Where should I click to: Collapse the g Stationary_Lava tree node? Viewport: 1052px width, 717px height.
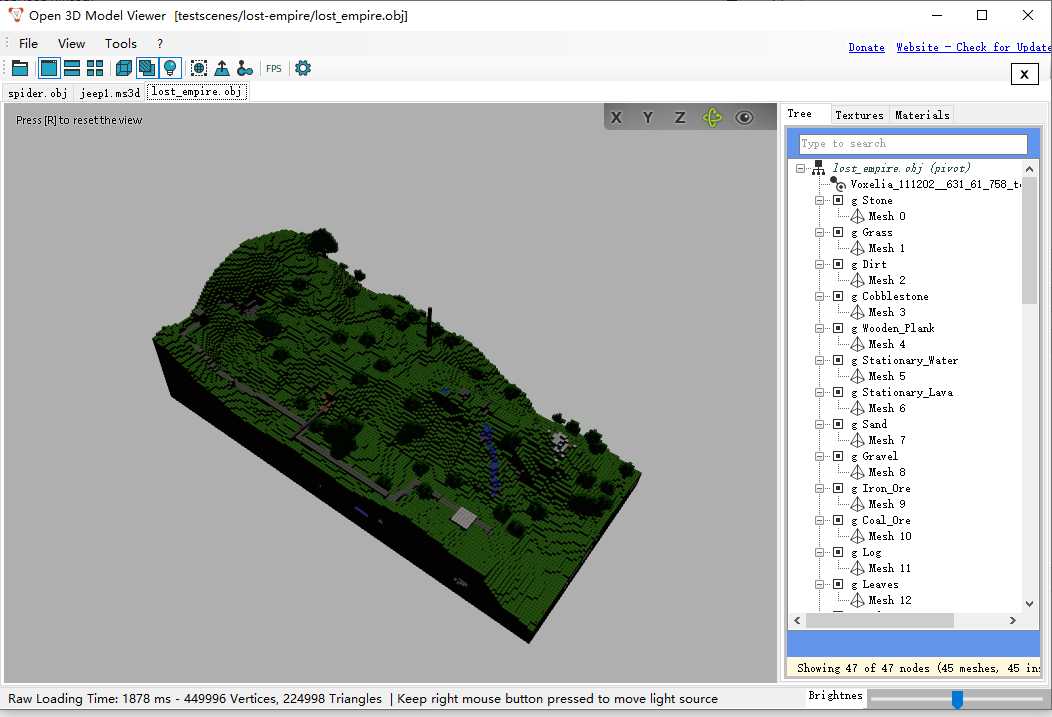819,392
